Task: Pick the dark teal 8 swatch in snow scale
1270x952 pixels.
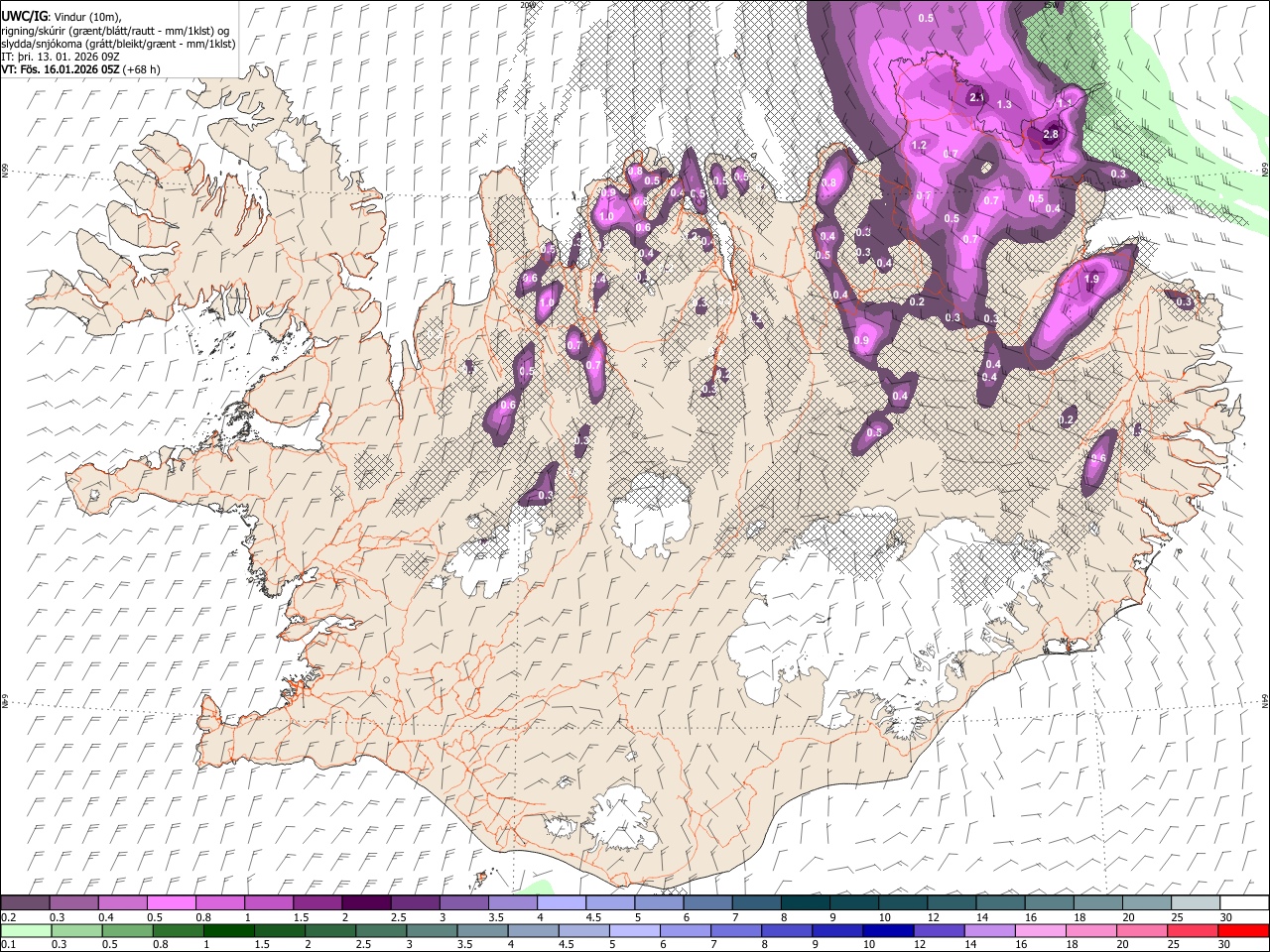Action: [806, 902]
